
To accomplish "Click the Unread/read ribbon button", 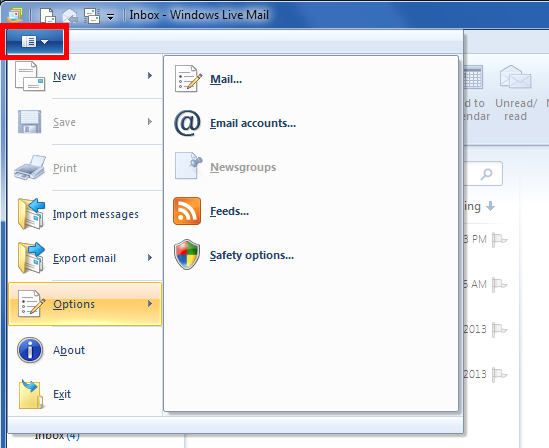I will (515, 93).
